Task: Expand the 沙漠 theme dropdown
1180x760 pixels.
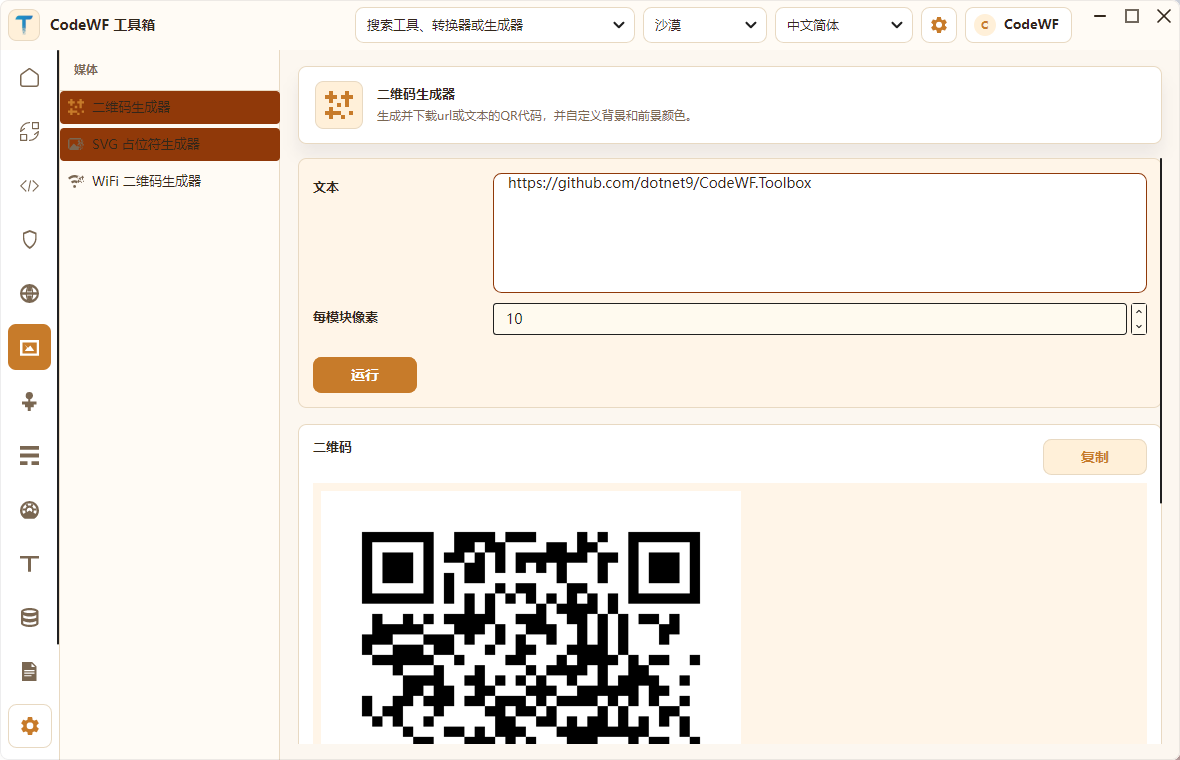Action: (x=704, y=25)
